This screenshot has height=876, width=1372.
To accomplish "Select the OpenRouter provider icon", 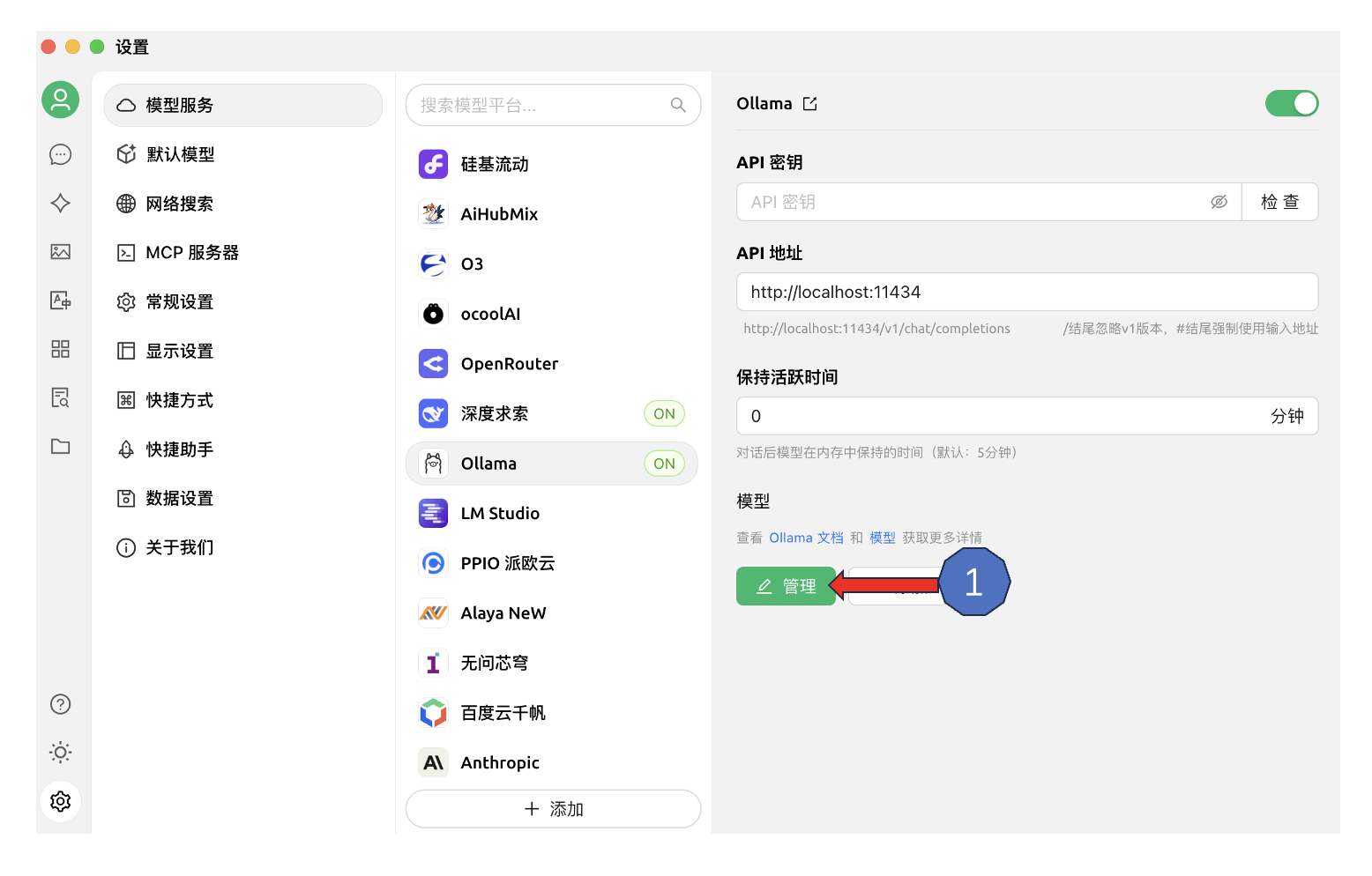I will [x=433, y=364].
